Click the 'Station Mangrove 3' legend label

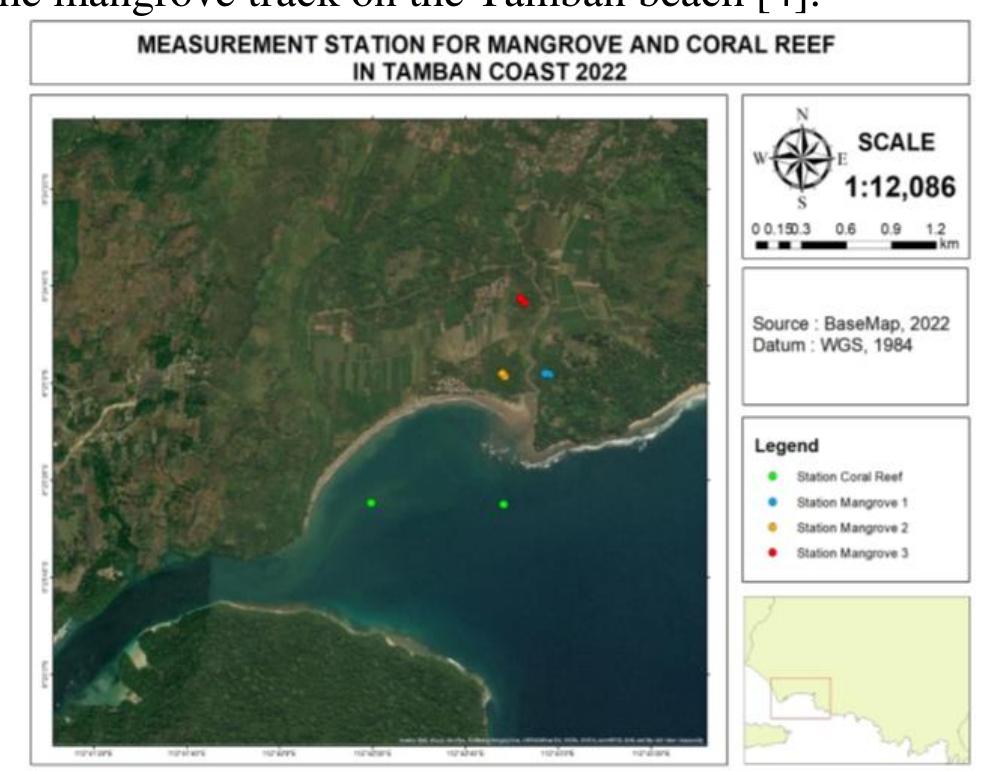pyautogui.click(x=852, y=553)
